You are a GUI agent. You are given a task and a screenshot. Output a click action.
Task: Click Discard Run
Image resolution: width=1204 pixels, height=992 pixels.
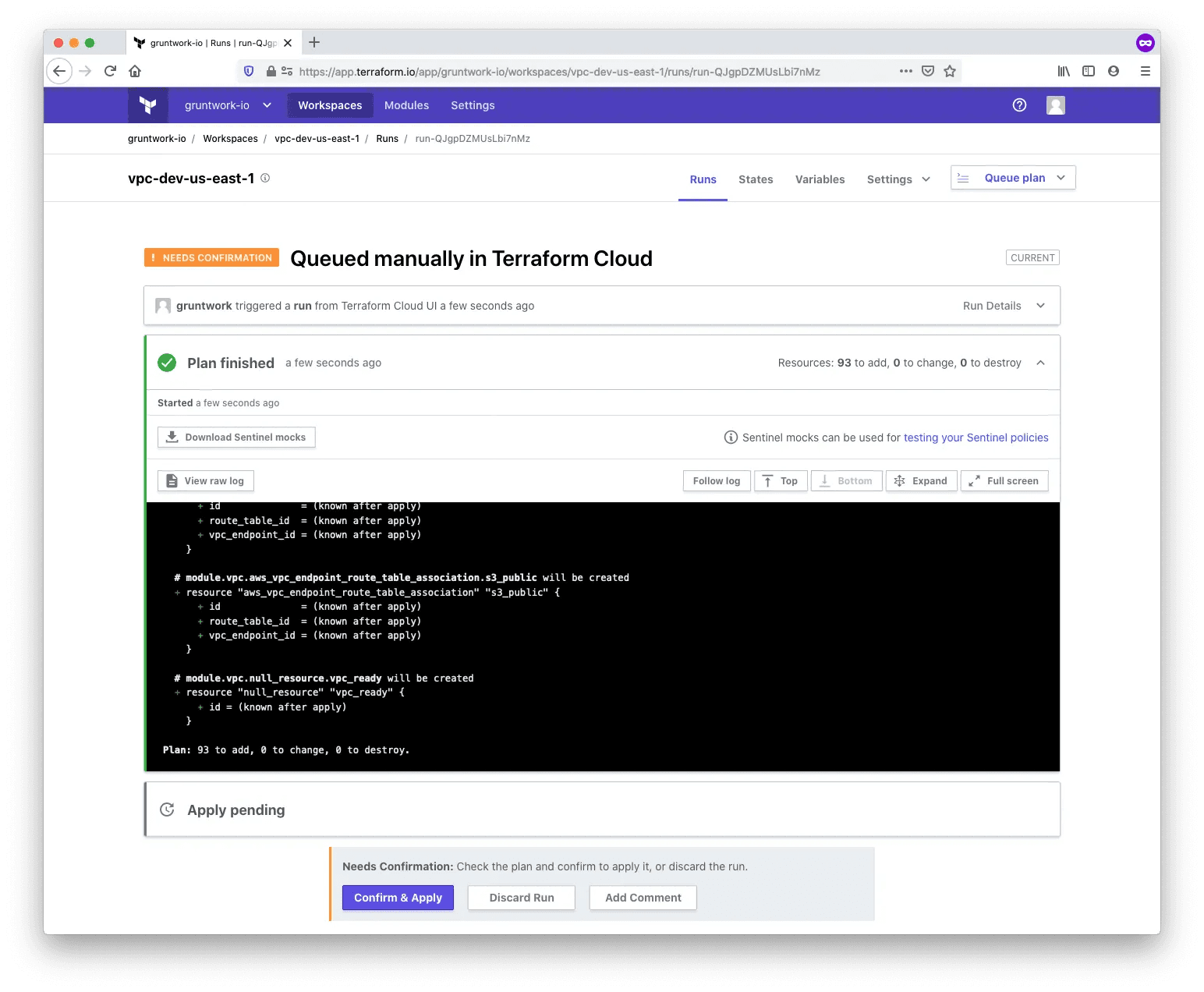coord(522,898)
